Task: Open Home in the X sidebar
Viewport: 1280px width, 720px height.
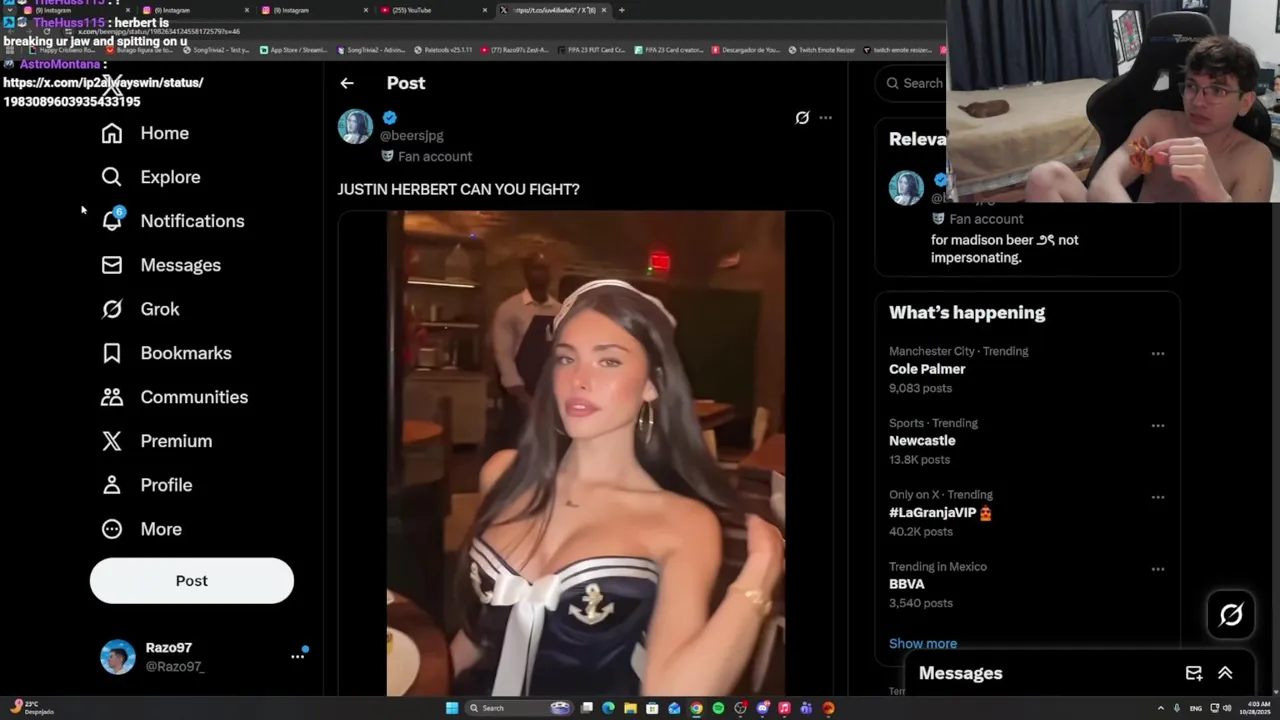Action: (x=145, y=133)
